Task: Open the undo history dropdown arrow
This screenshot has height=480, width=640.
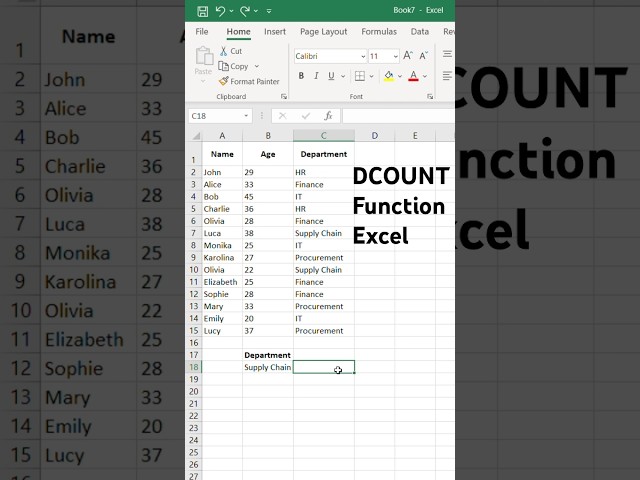Action: point(231,11)
